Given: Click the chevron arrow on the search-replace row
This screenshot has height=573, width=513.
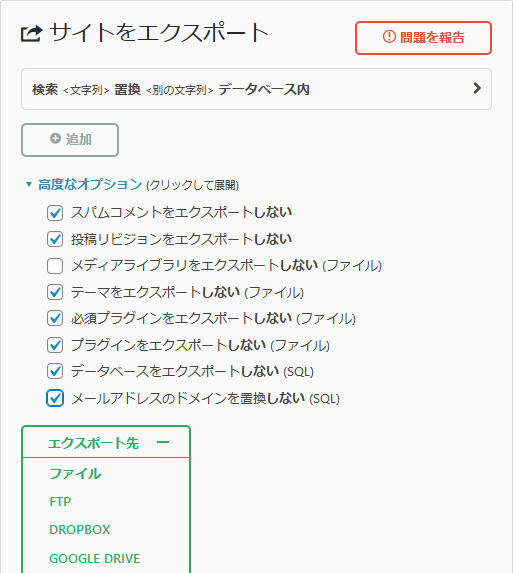Looking at the screenshot, I should click(477, 88).
